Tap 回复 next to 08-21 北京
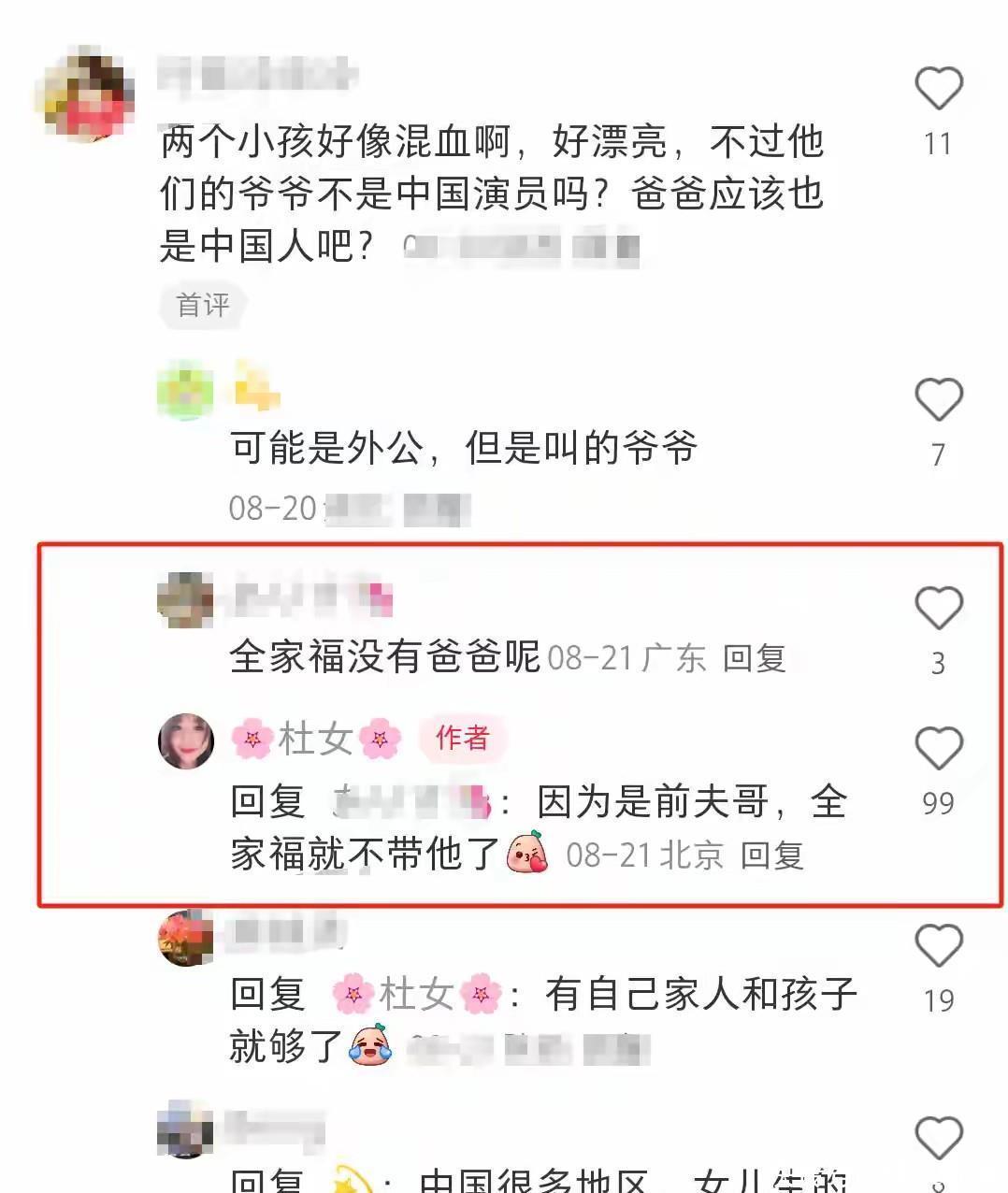The height and width of the screenshot is (1193, 1008). click(x=771, y=855)
